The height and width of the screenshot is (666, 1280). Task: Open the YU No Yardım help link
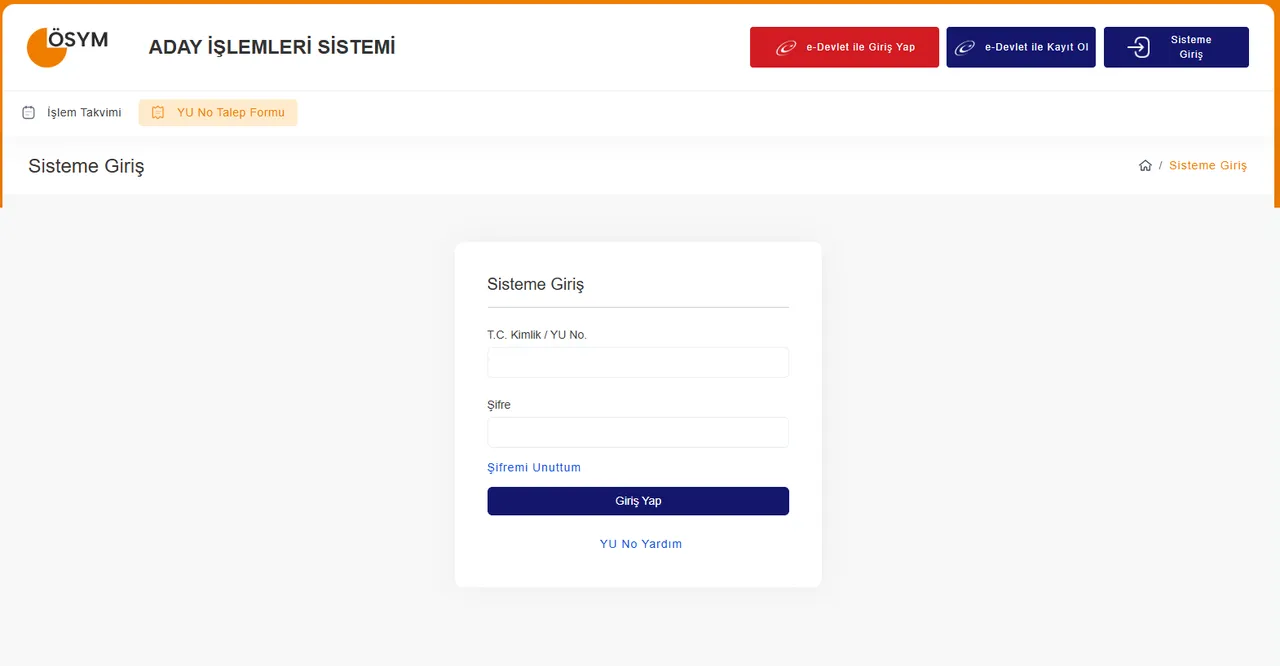640,544
